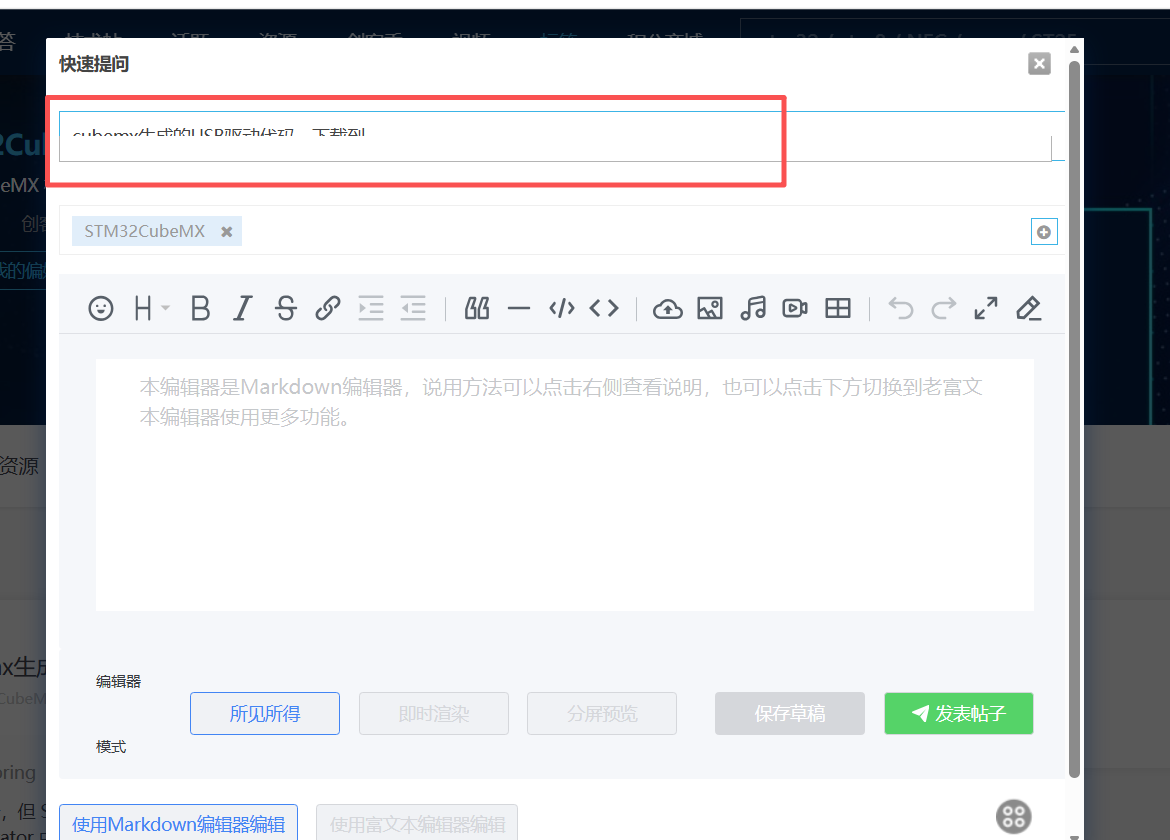Insert an image into the post
This screenshot has height=840, width=1170.
pyautogui.click(x=710, y=308)
